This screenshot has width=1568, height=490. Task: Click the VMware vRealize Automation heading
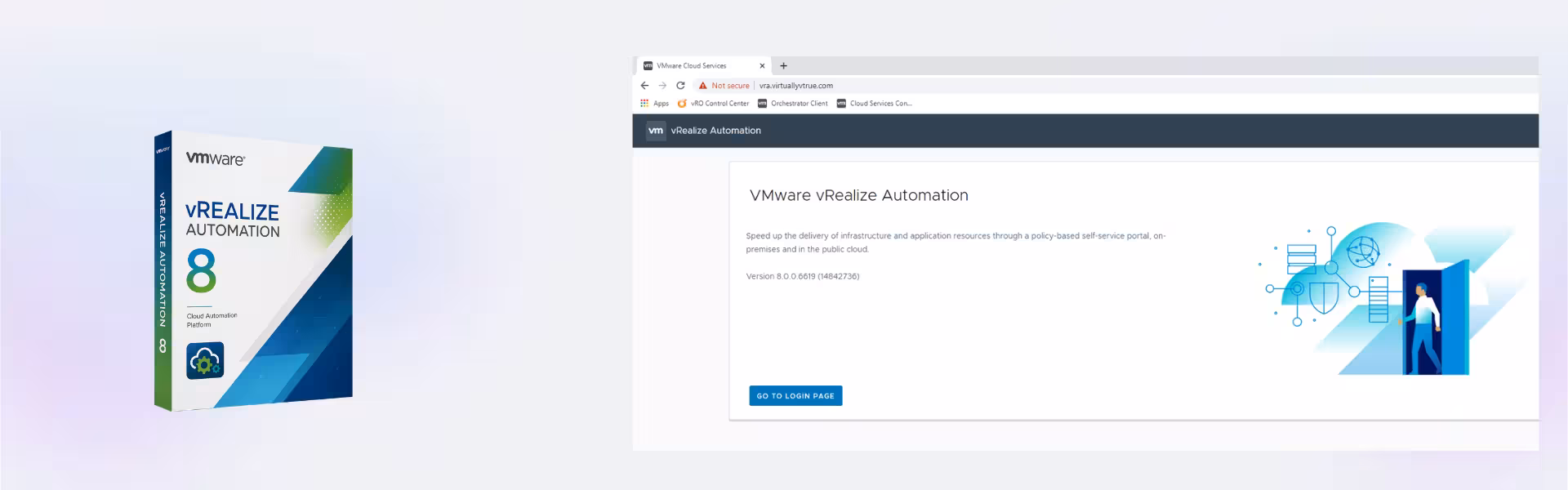pos(859,195)
